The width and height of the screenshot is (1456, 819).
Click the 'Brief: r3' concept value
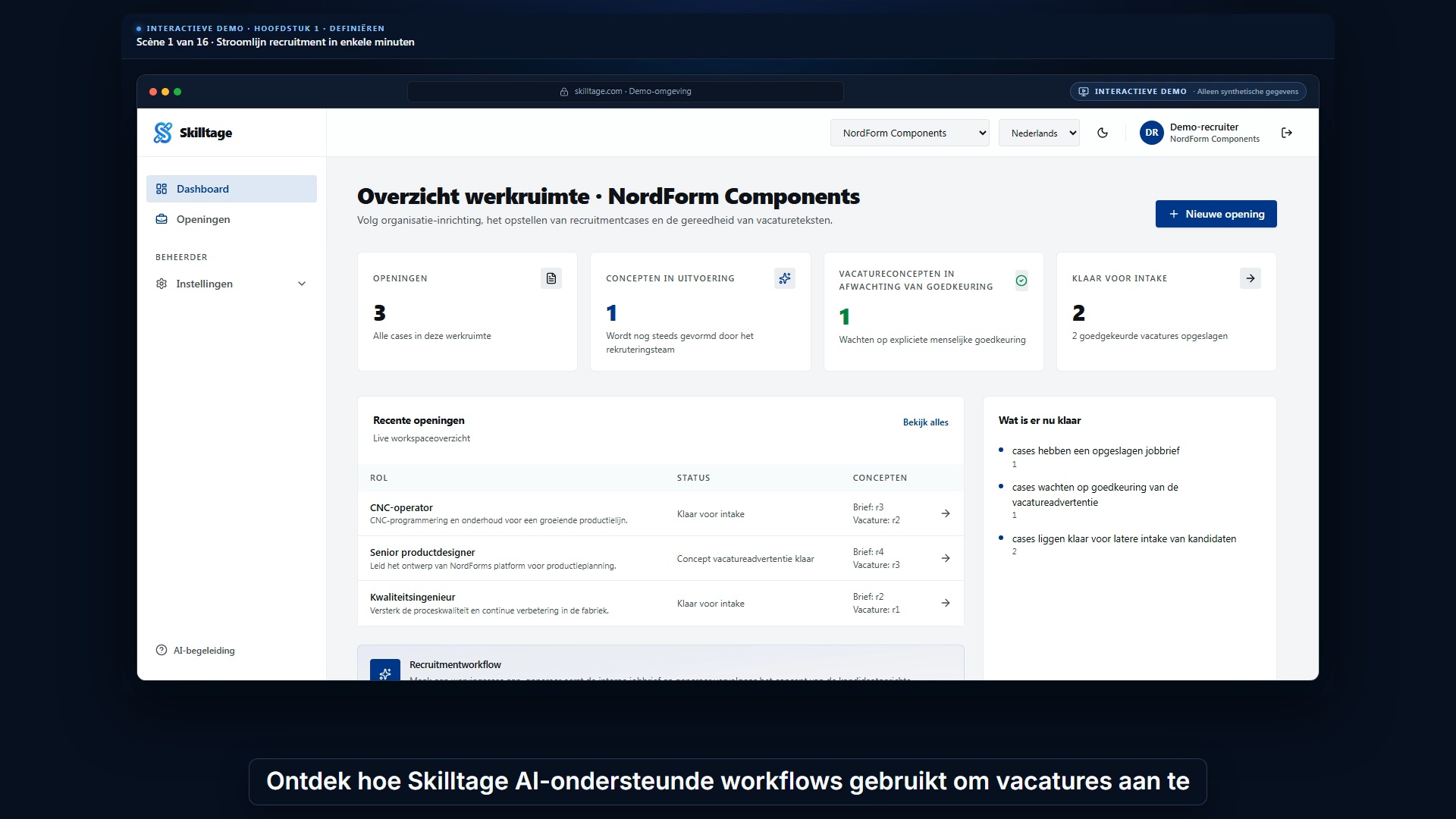pos(868,507)
